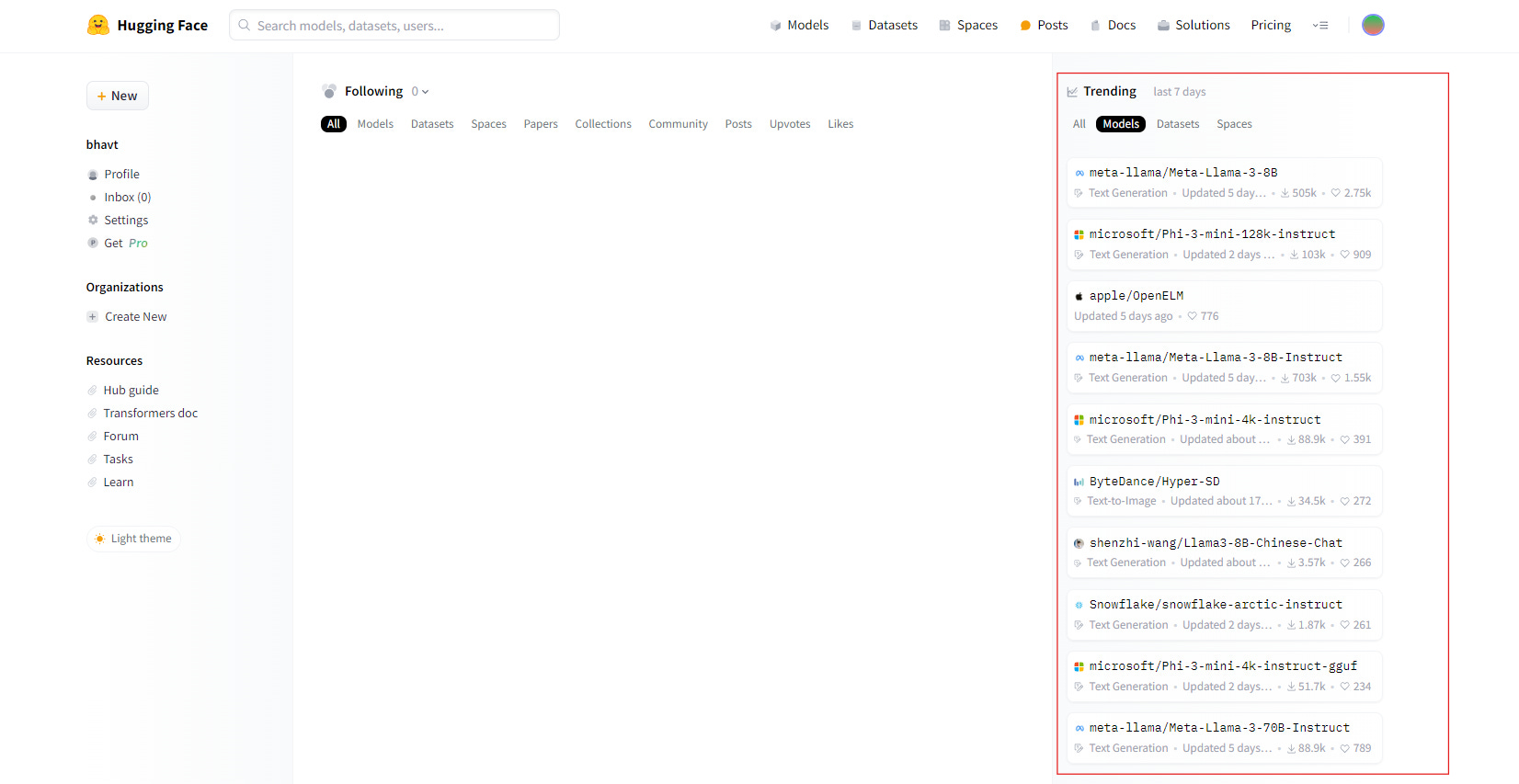
Task: Click likes heart icon on Hyper-SD
Action: click(1345, 502)
